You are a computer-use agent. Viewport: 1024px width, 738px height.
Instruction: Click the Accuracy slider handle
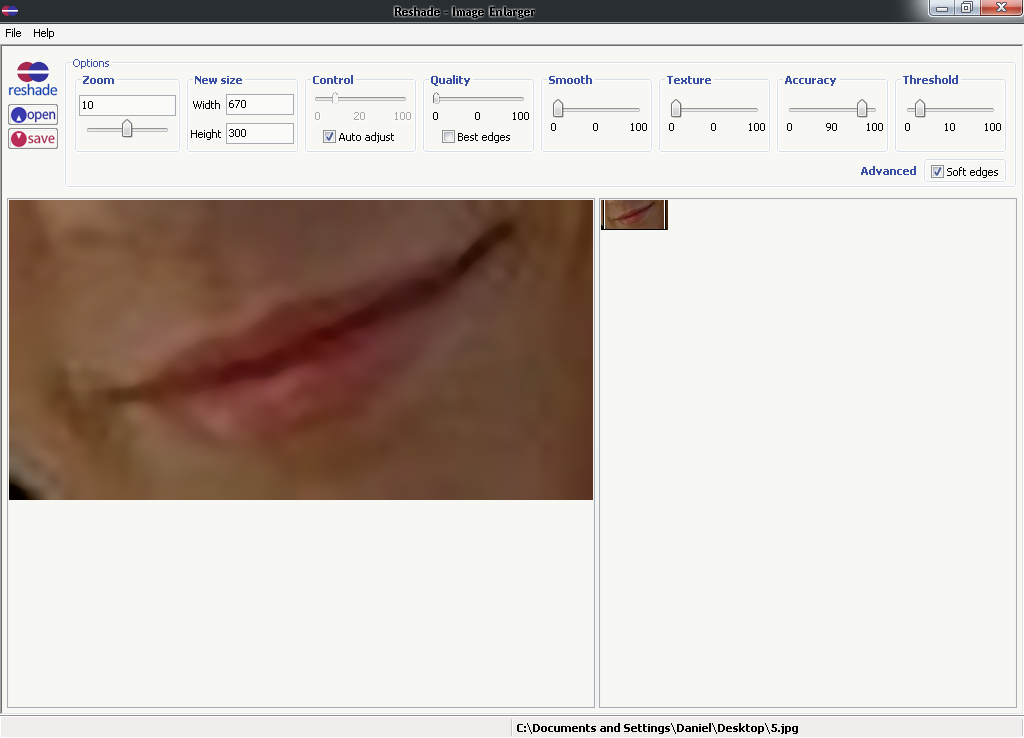pyautogui.click(x=862, y=108)
